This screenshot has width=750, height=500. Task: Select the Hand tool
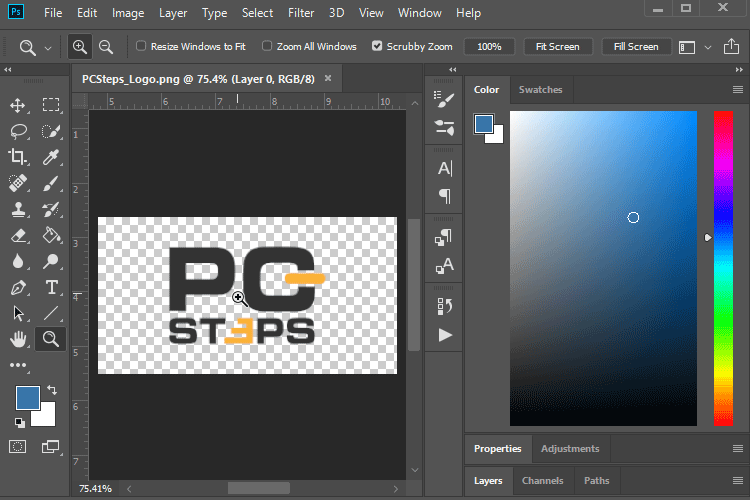click(18, 339)
